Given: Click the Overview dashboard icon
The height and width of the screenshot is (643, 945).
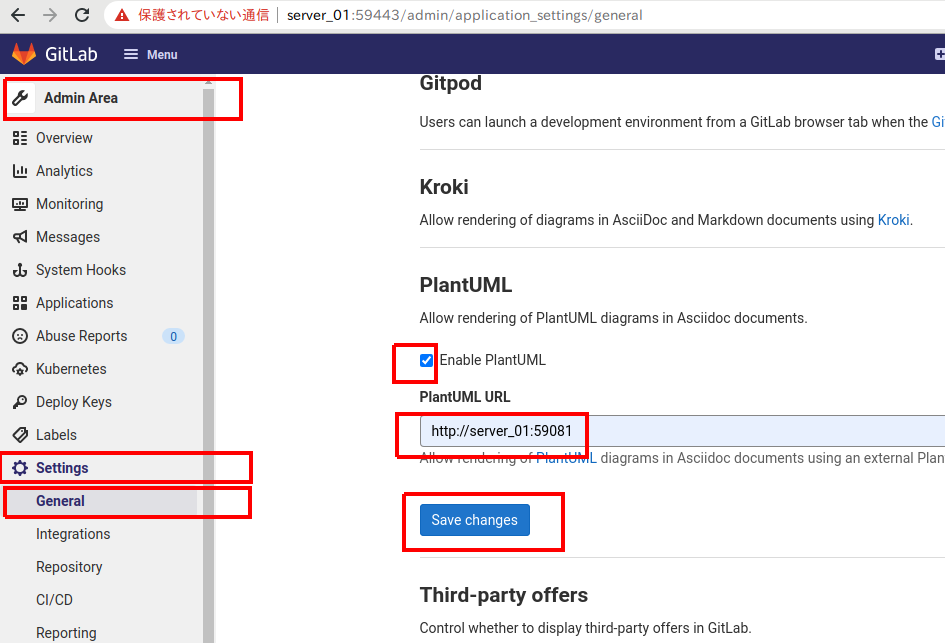Looking at the screenshot, I should (x=20, y=138).
